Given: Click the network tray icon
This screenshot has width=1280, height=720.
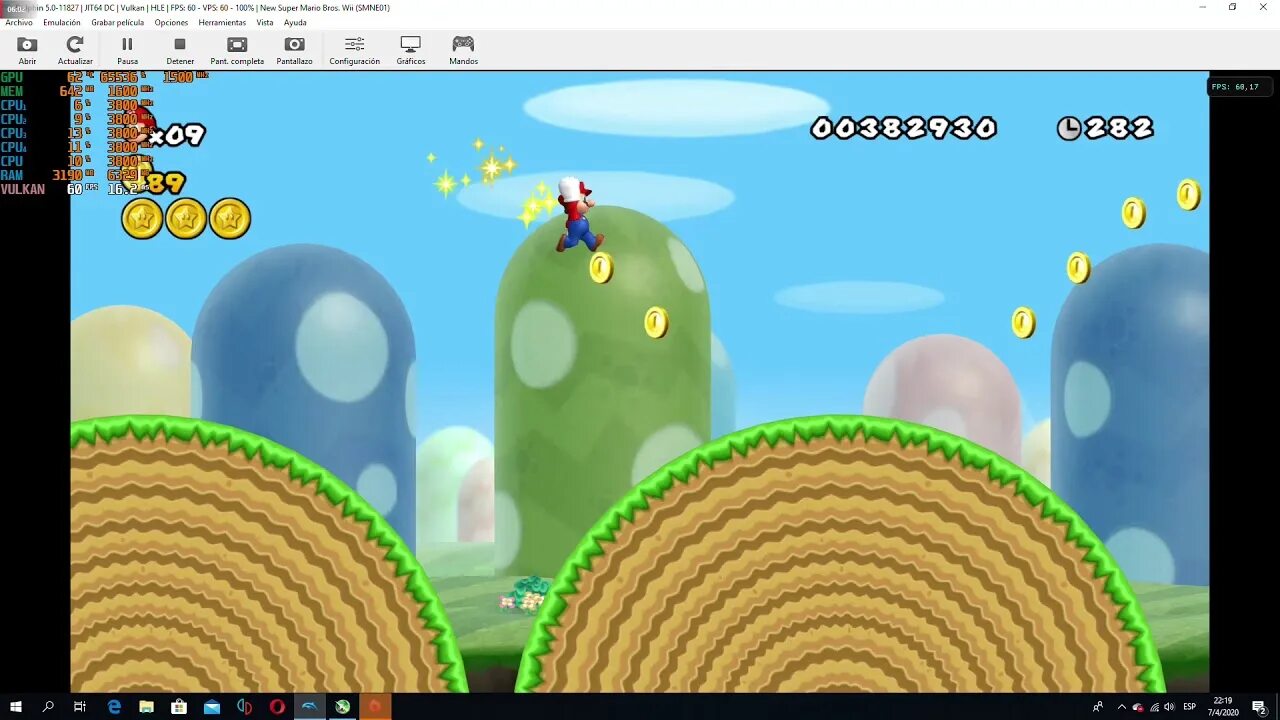Looking at the screenshot, I should (1154, 707).
